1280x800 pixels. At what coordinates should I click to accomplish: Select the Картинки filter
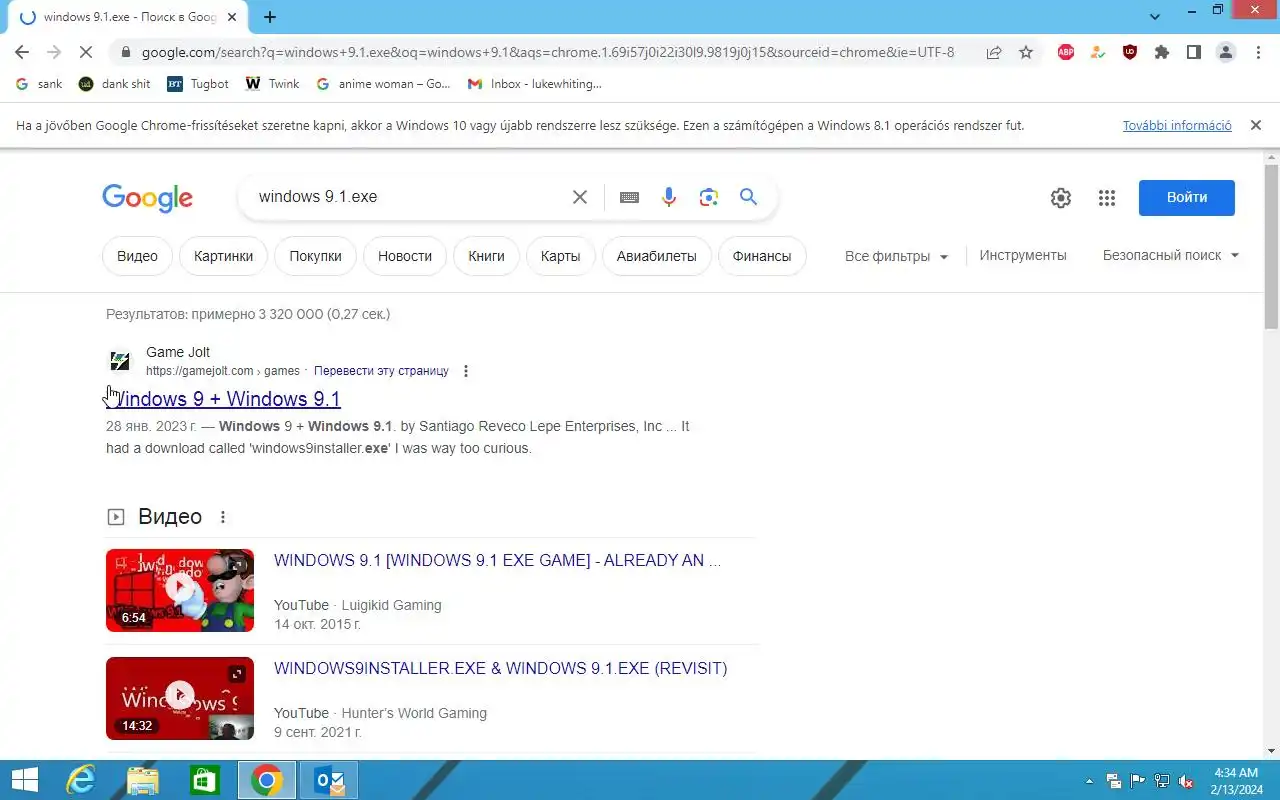[x=223, y=256]
